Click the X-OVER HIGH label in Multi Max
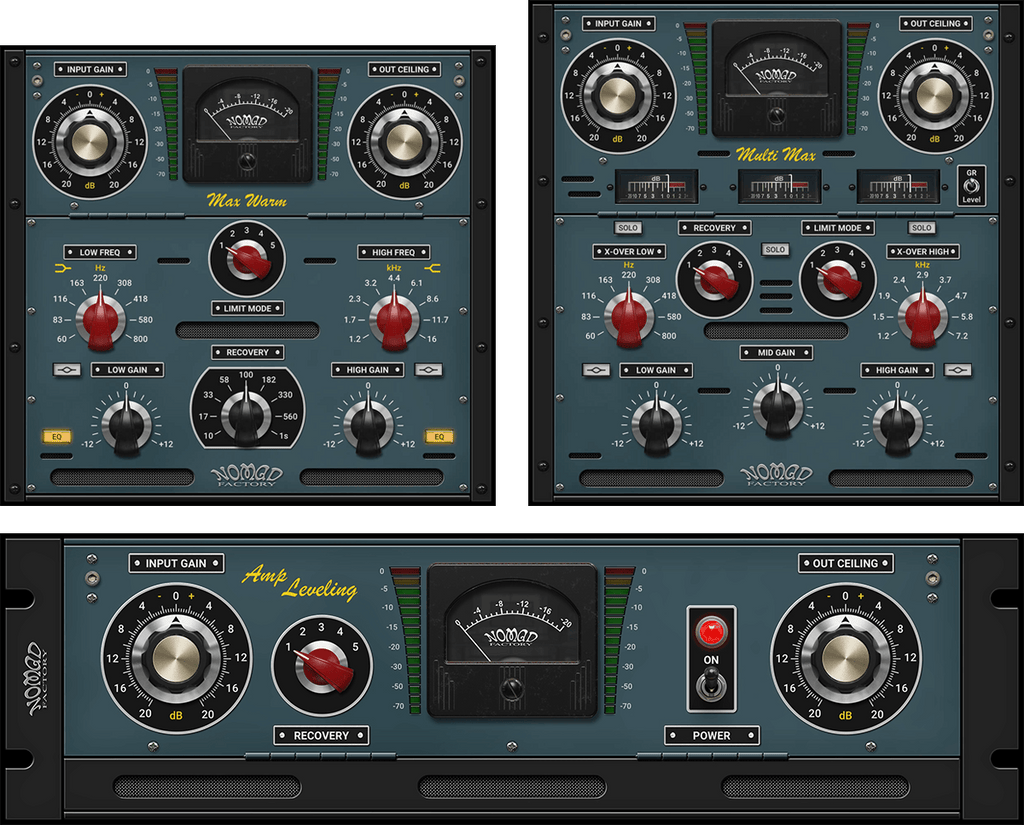Screen dimensions: 1024x825 [922, 251]
